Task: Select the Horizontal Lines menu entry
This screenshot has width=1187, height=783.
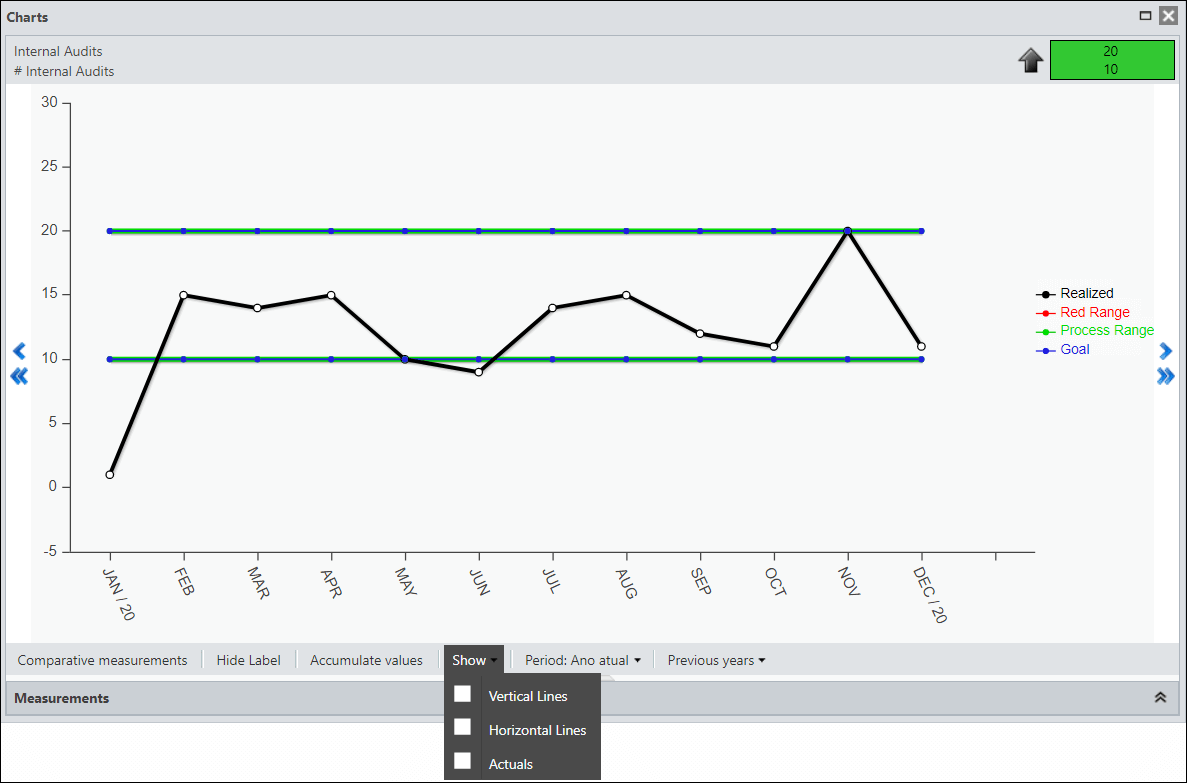Action: (x=537, y=730)
